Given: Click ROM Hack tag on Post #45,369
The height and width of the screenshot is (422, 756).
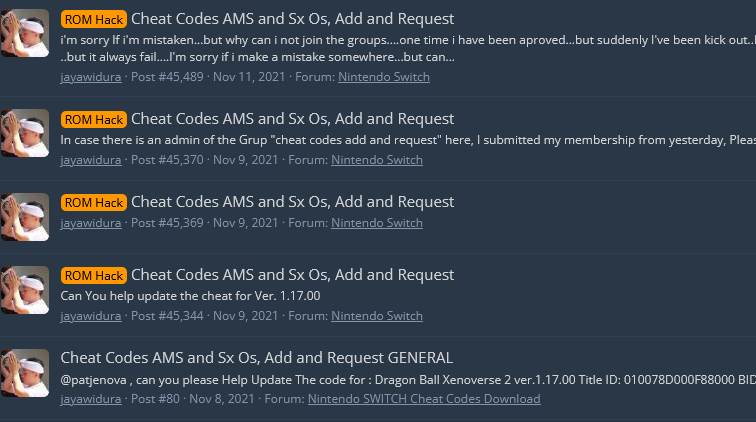Looking at the screenshot, I should point(94,203).
